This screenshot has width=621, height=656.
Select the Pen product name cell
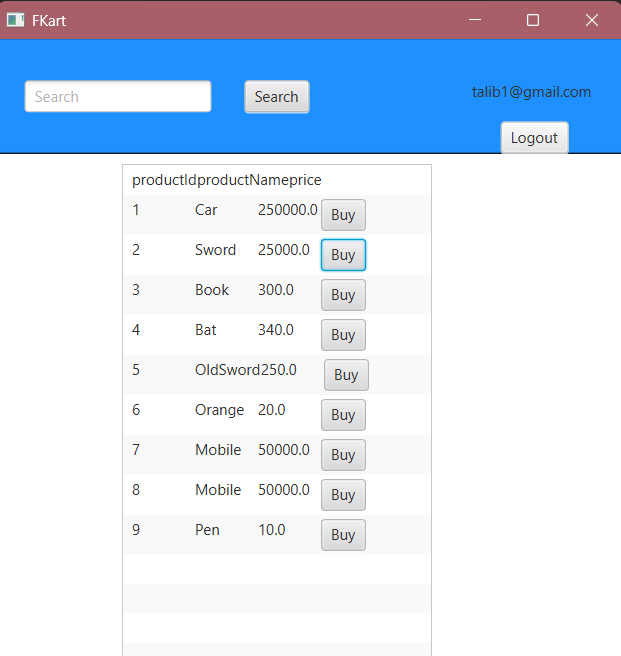[x=207, y=530]
